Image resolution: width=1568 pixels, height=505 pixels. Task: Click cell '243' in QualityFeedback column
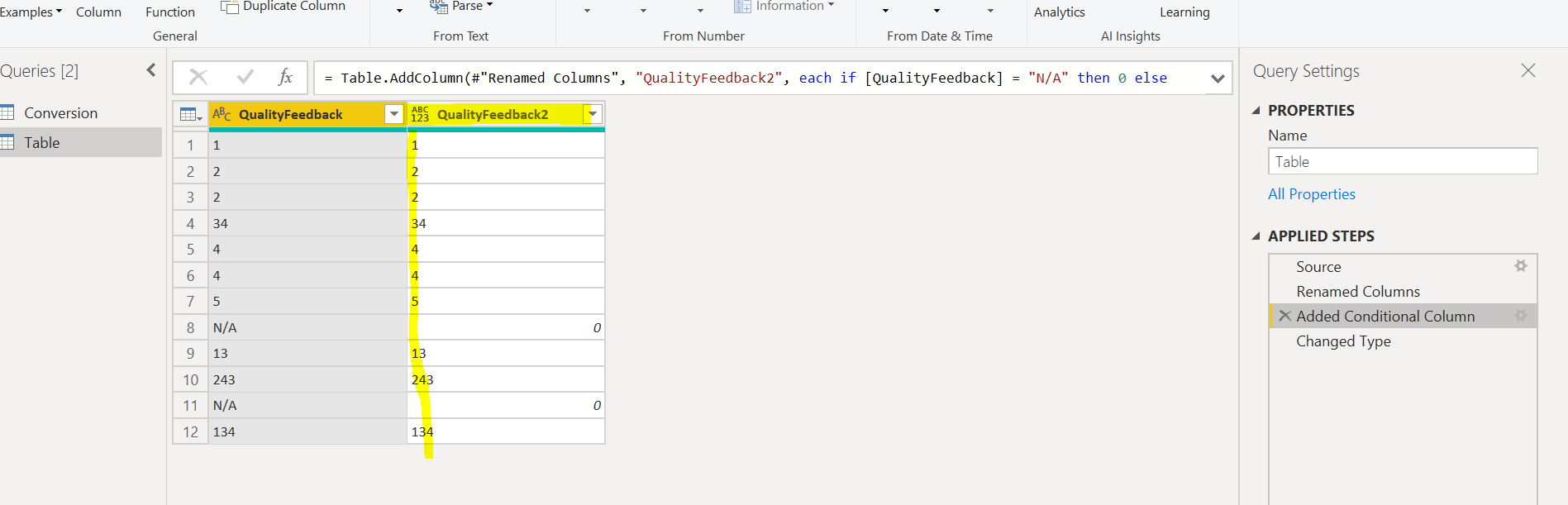tap(307, 379)
